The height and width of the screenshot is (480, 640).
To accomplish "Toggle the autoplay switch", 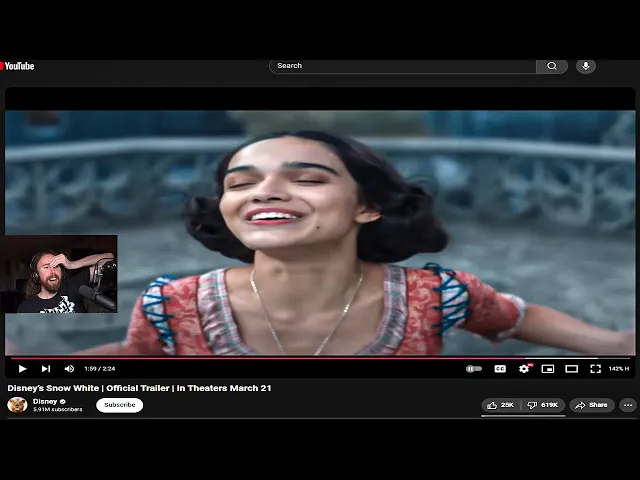I will [474, 369].
